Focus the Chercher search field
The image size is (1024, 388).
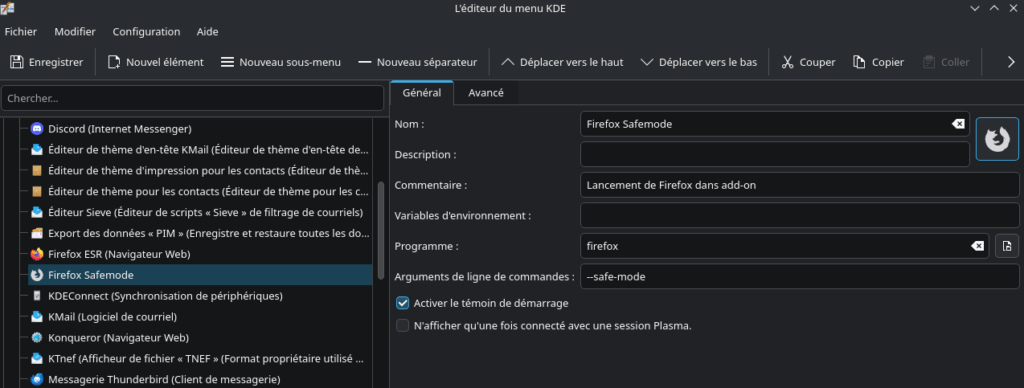pyautogui.click(x=193, y=99)
